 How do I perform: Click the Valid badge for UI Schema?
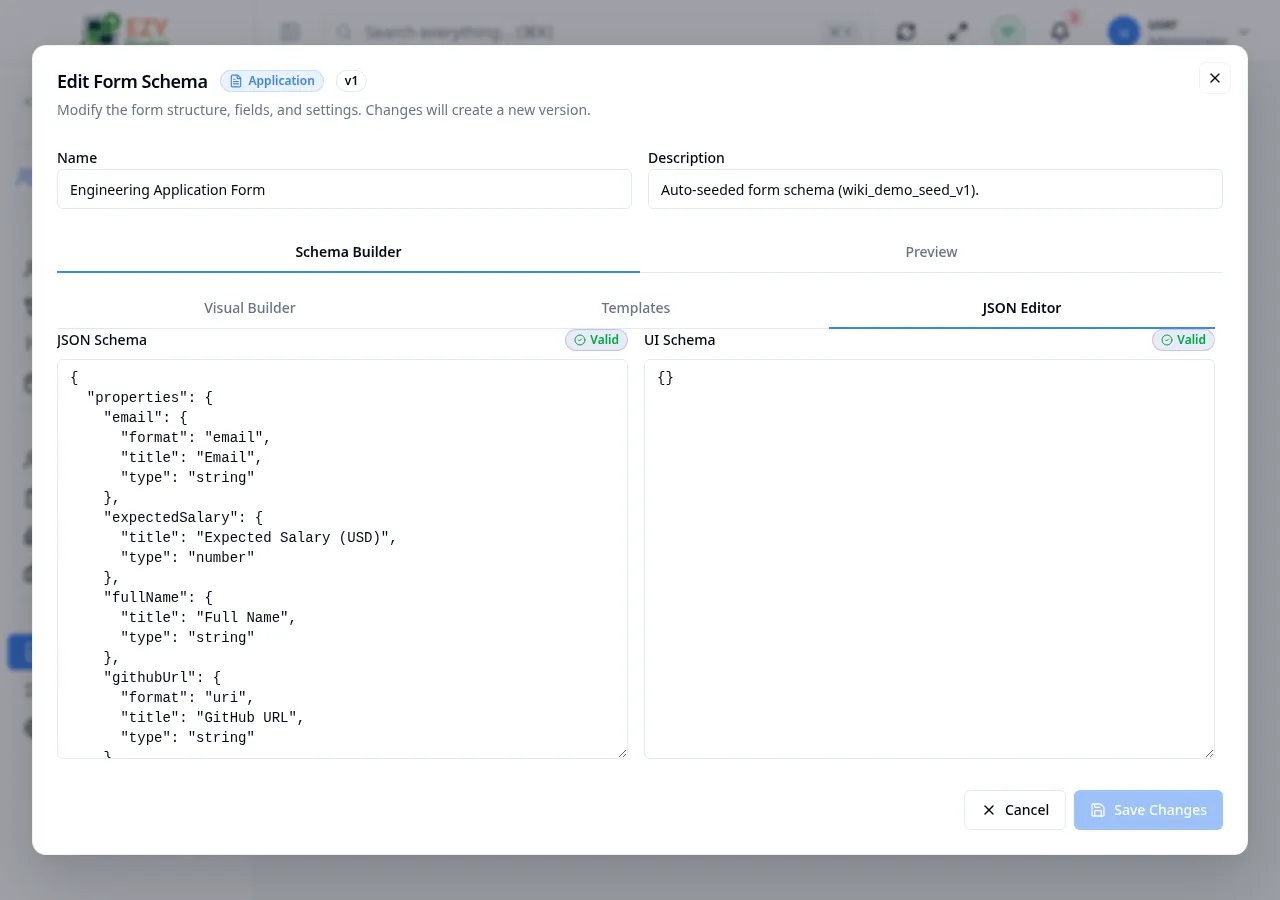[1183, 340]
